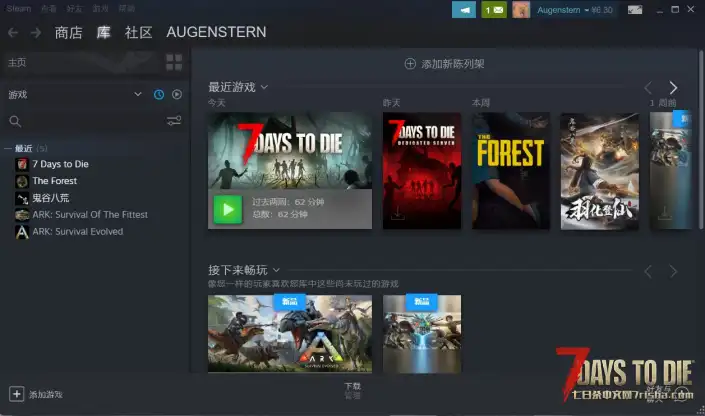Click the library search magnifier icon

(15, 121)
